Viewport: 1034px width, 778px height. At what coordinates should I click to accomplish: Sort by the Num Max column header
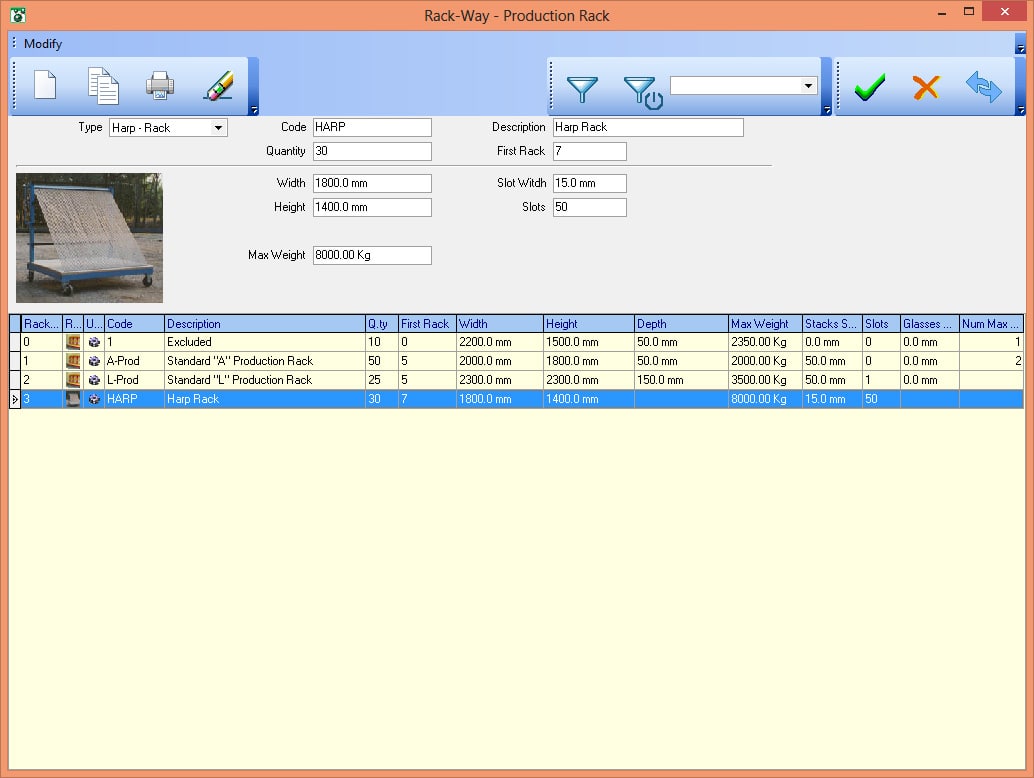(x=991, y=324)
